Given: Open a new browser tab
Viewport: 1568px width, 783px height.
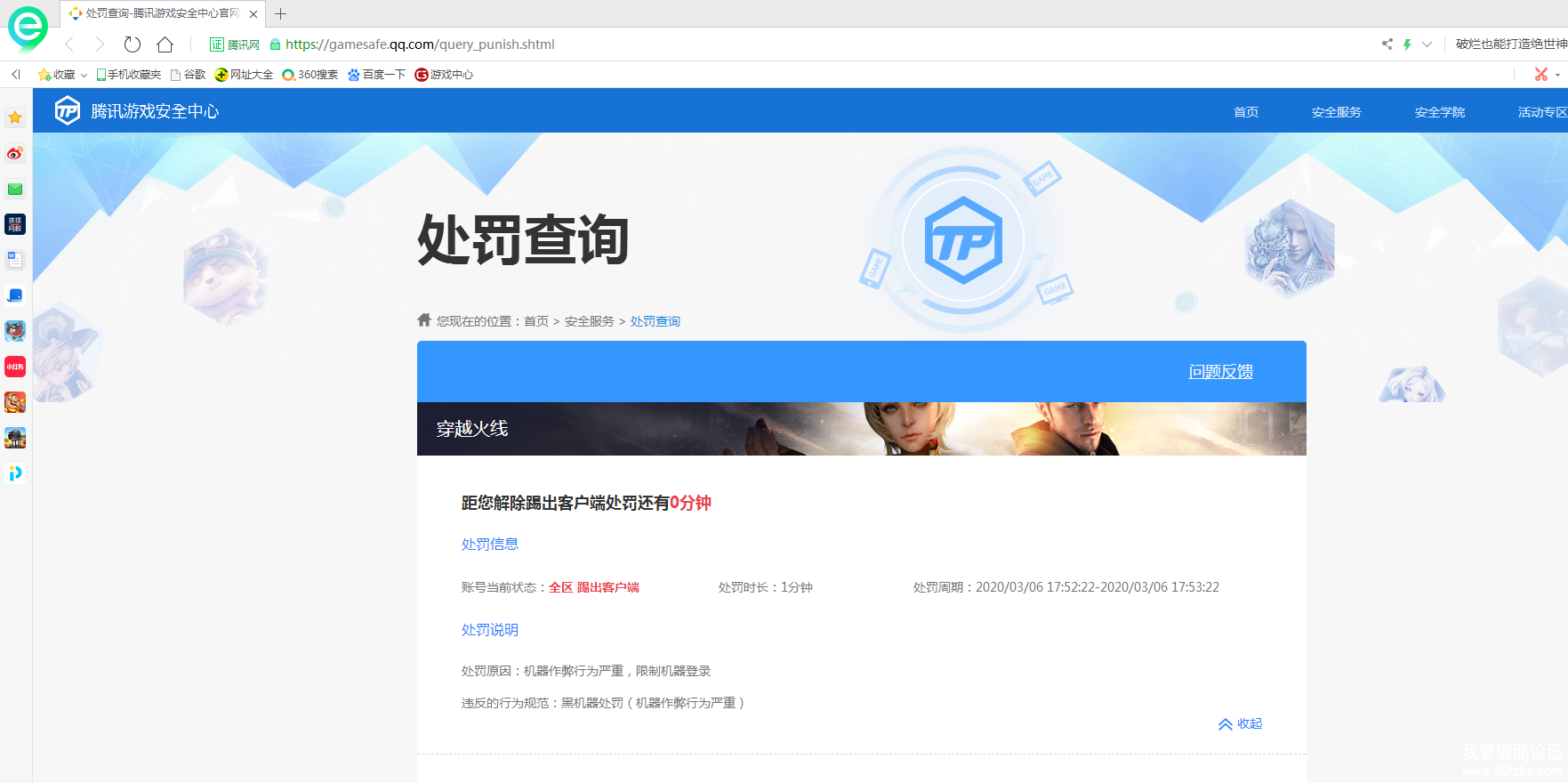Looking at the screenshot, I should coord(280,14).
